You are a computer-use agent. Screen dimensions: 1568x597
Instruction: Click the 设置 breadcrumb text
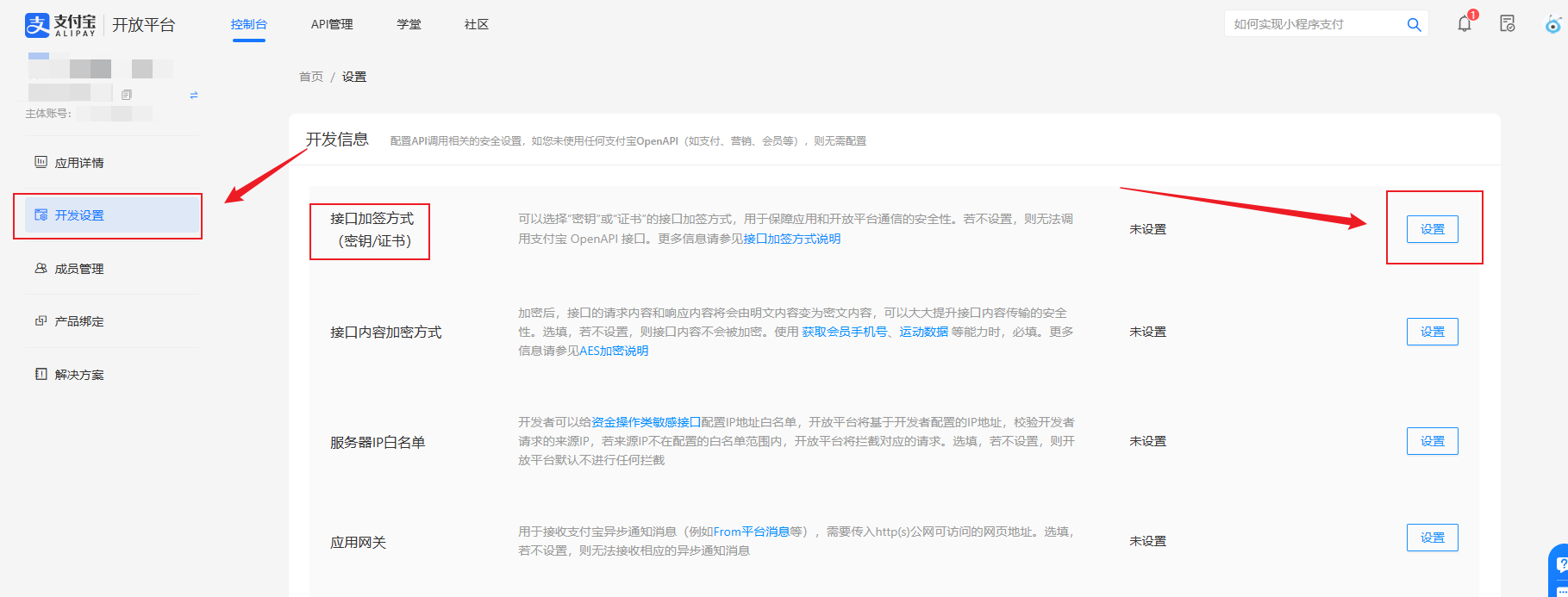(x=354, y=77)
